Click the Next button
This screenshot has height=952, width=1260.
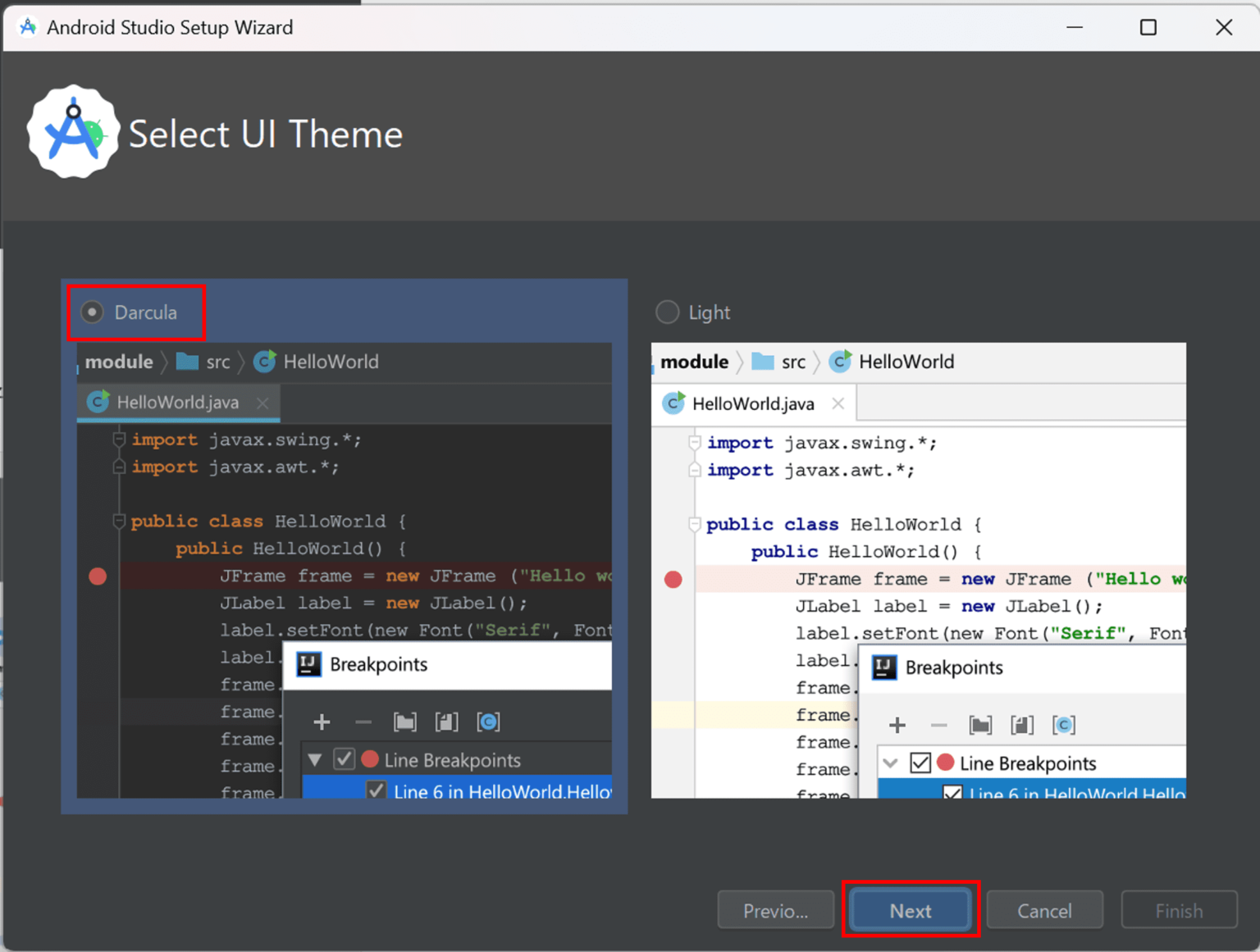[911, 910]
